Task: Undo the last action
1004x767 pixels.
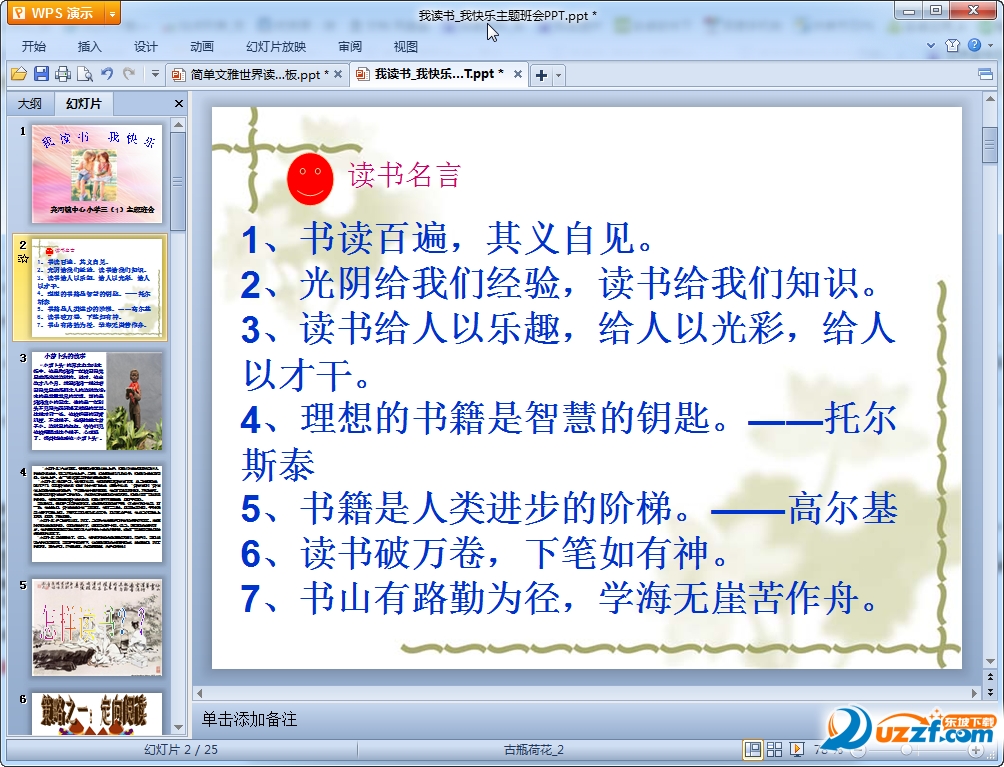Action: tap(108, 74)
